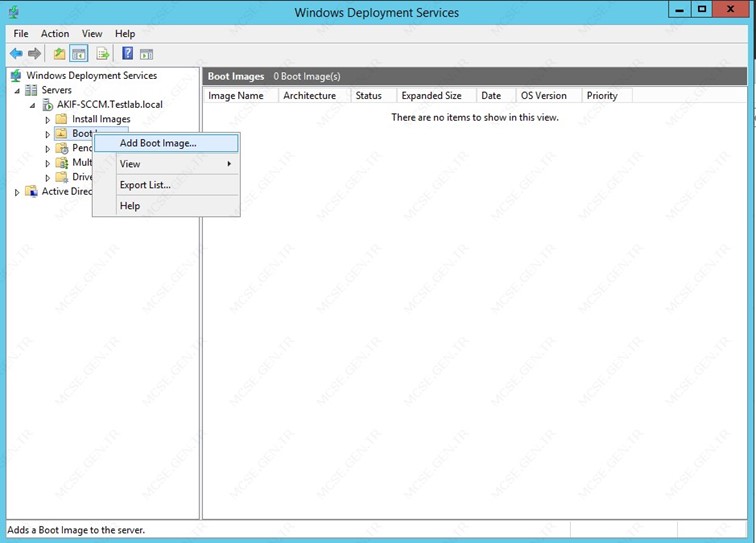
Task: Click the Active Directory Prestaged Devices icon
Action: (31, 191)
